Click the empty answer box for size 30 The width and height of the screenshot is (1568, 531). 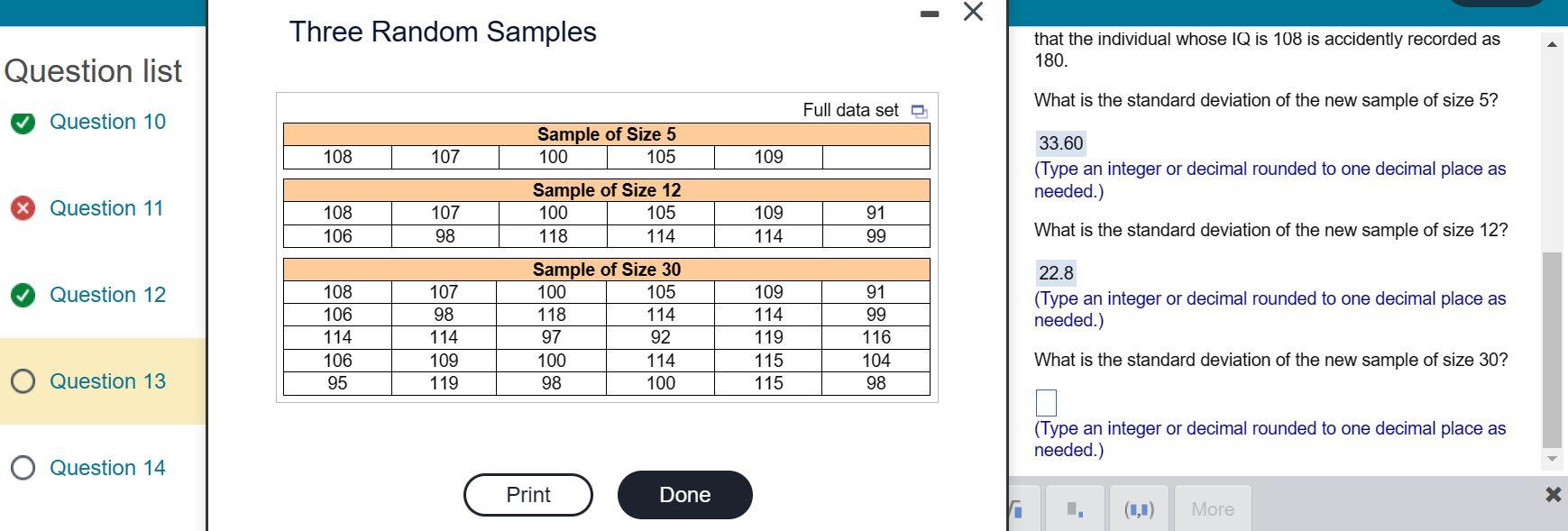1045,403
